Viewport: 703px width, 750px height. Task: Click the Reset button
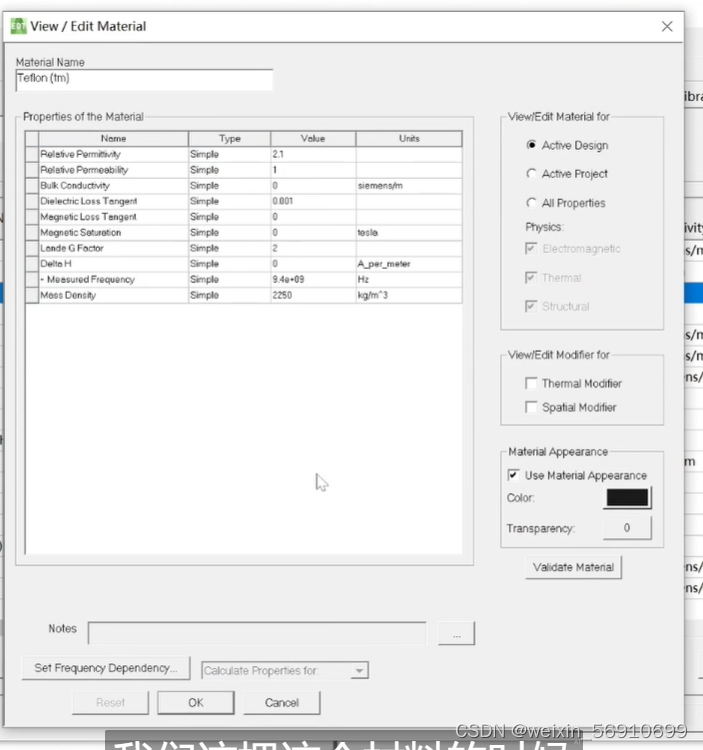click(x=110, y=703)
